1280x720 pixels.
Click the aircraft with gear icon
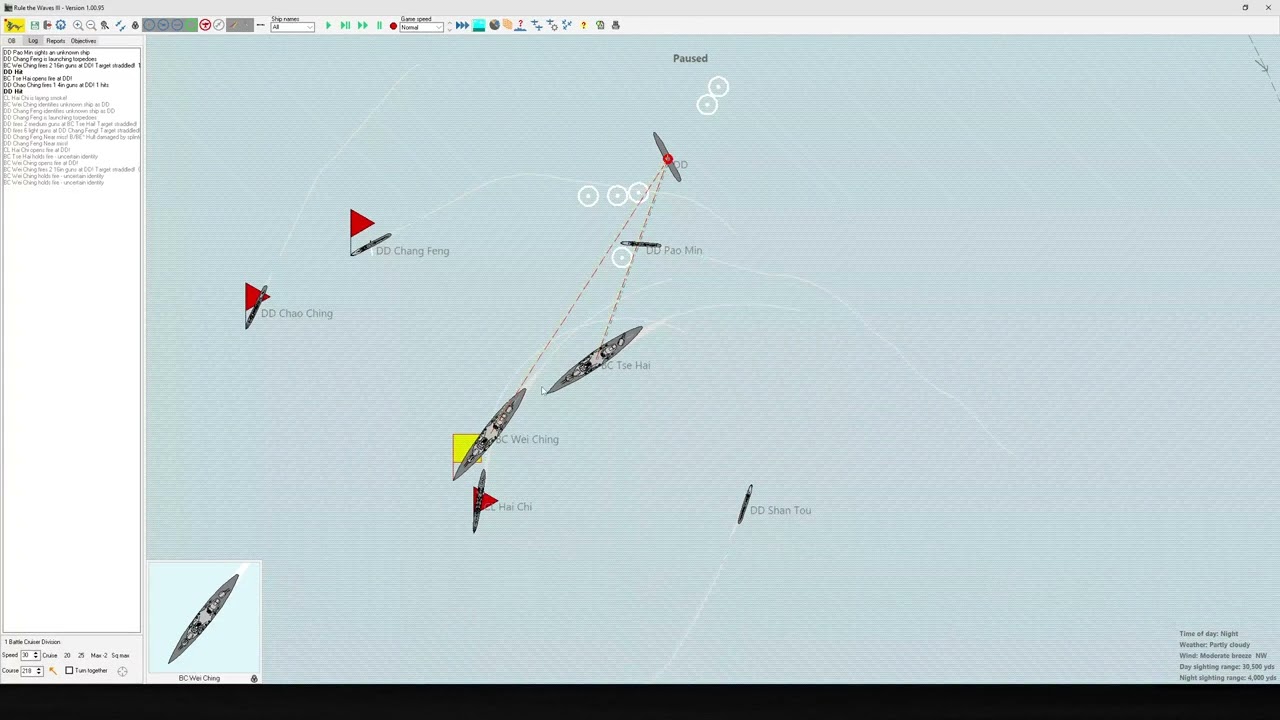point(552,25)
